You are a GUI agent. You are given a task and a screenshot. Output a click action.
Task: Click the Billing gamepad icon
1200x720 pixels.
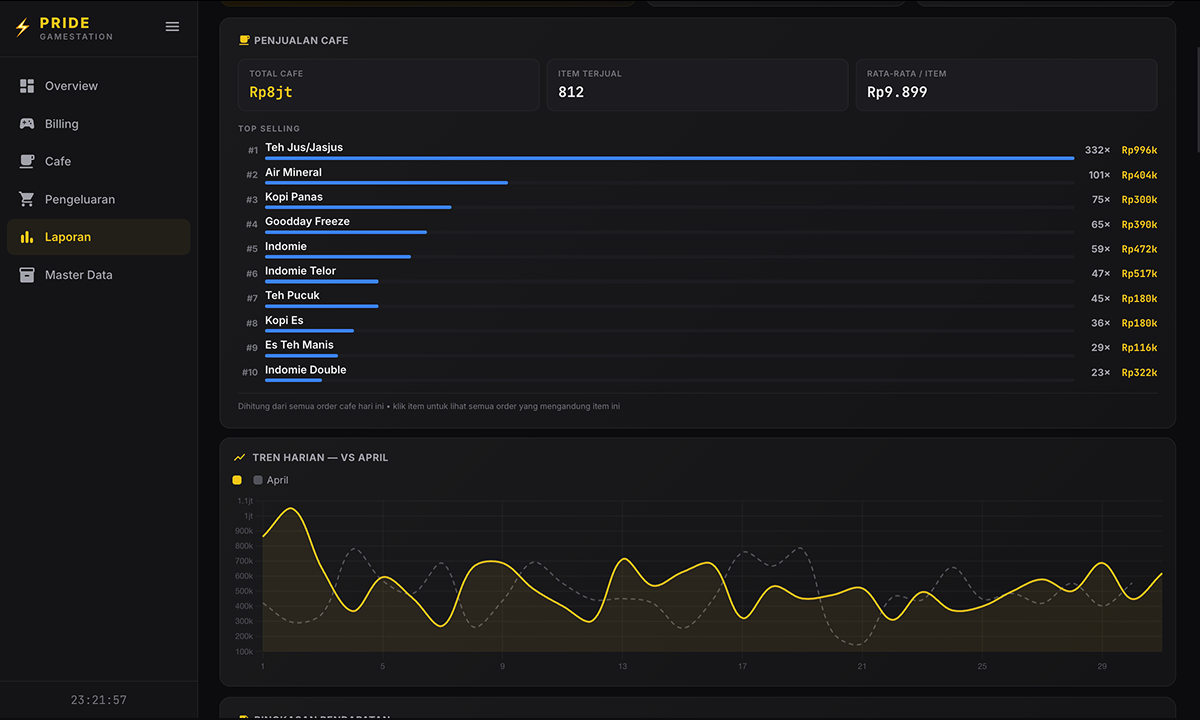click(27, 124)
